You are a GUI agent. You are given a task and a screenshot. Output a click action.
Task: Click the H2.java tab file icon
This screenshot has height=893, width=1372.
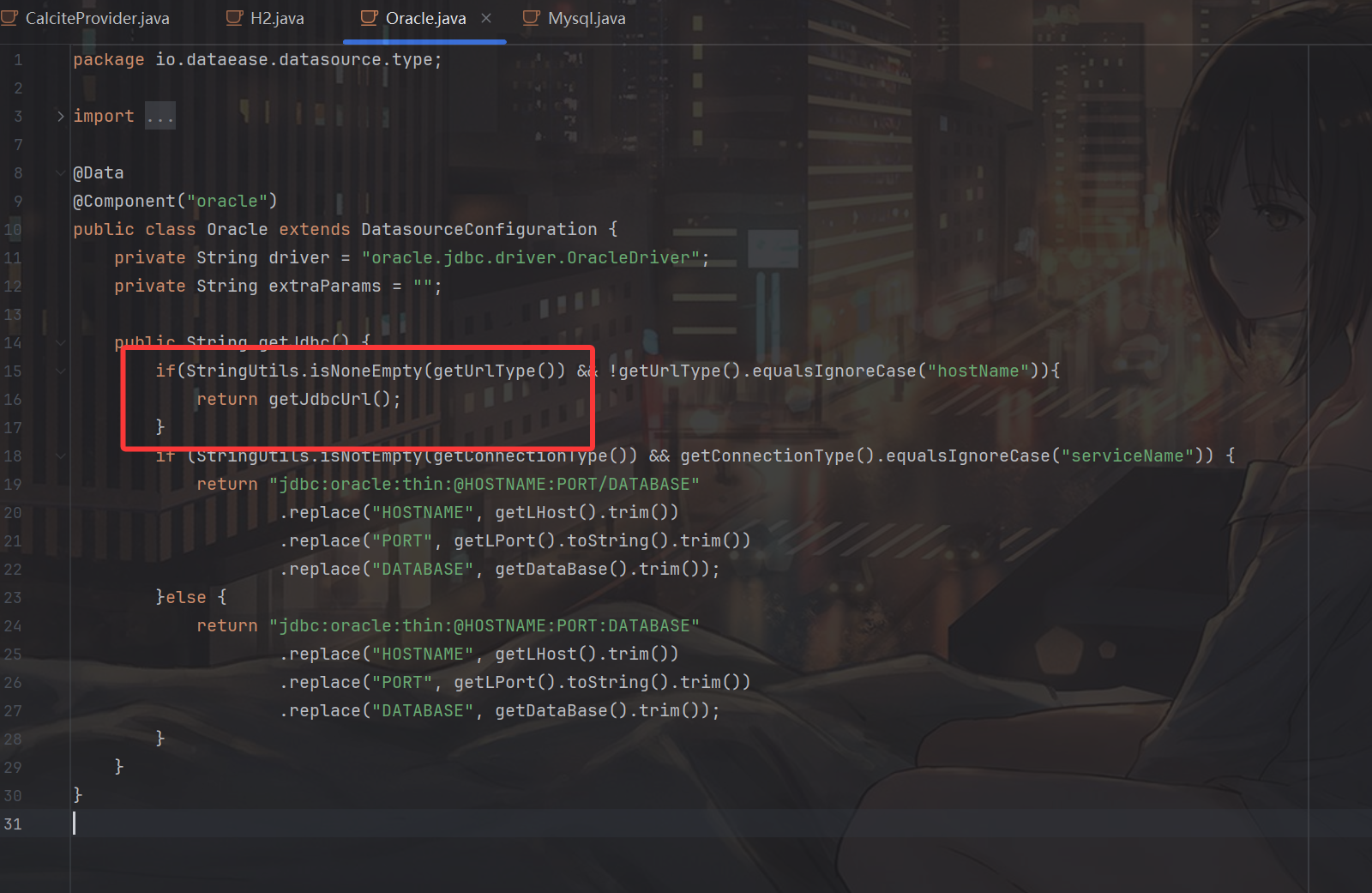(234, 18)
